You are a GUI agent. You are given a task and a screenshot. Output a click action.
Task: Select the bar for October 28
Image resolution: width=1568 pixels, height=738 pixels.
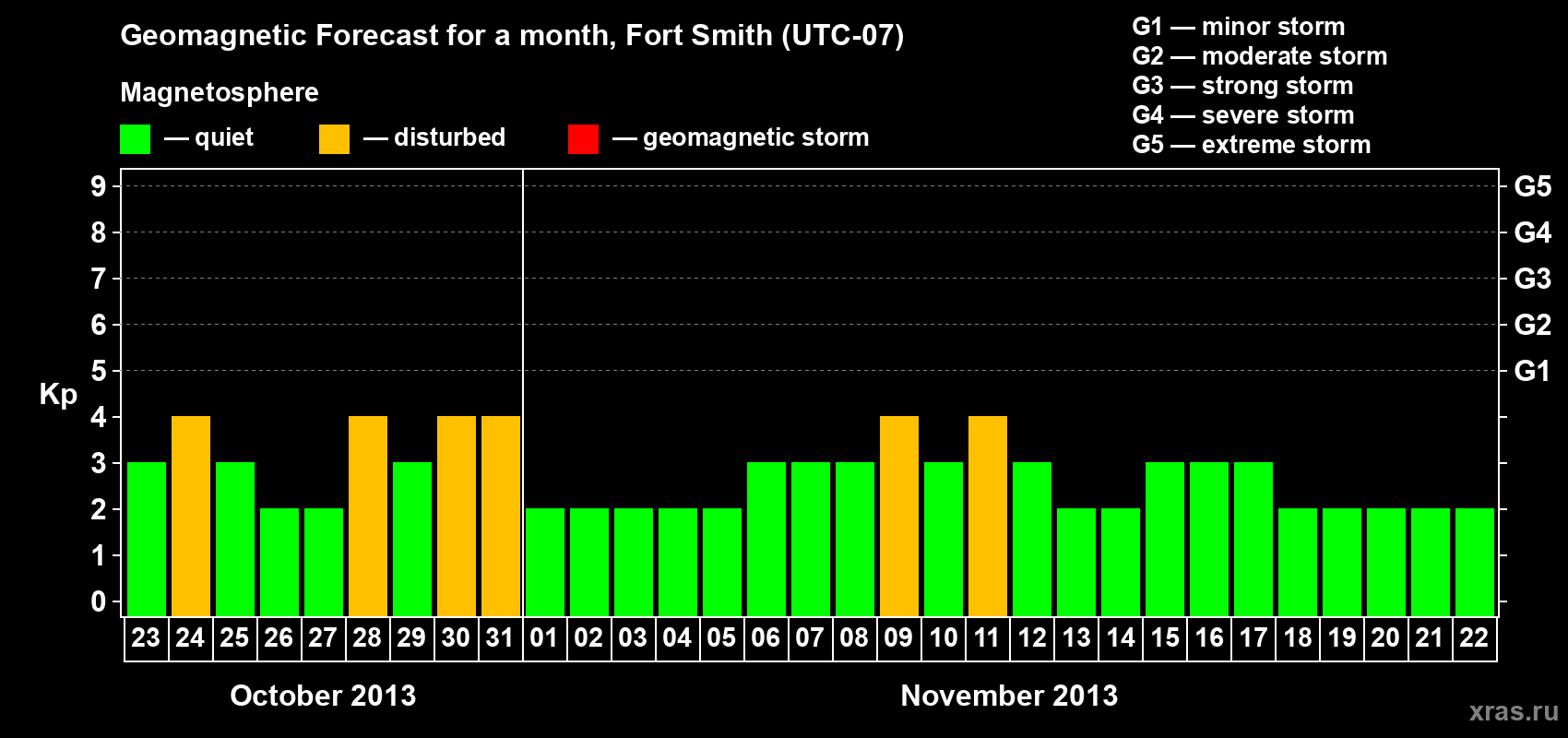tap(368, 517)
